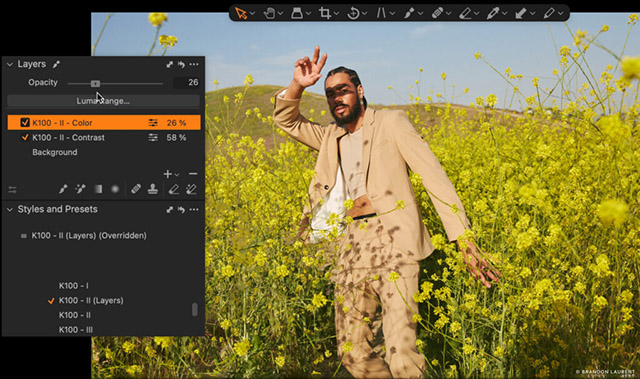Image resolution: width=640 pixels, height=379 pixels.
Task: Reset the Layers tool adjustments
Action: point(181,64)
